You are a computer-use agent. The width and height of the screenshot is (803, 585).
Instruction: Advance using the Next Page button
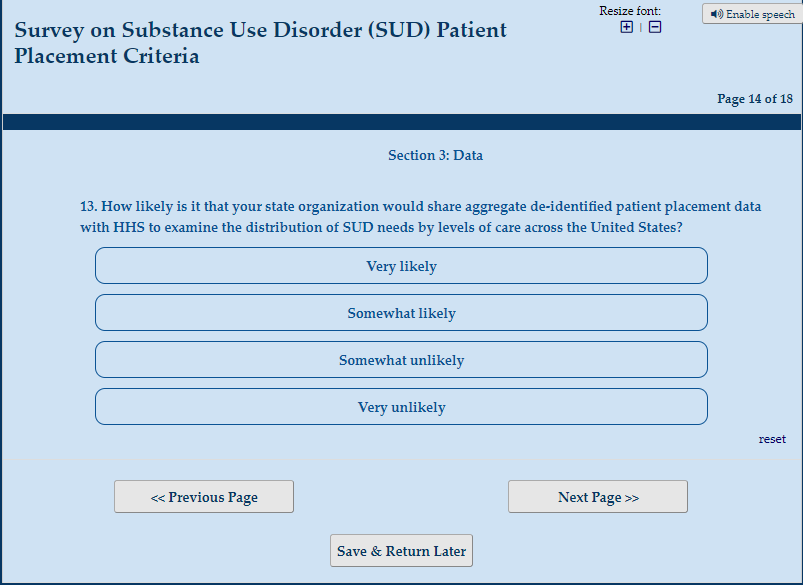click(x=598, y=497)
